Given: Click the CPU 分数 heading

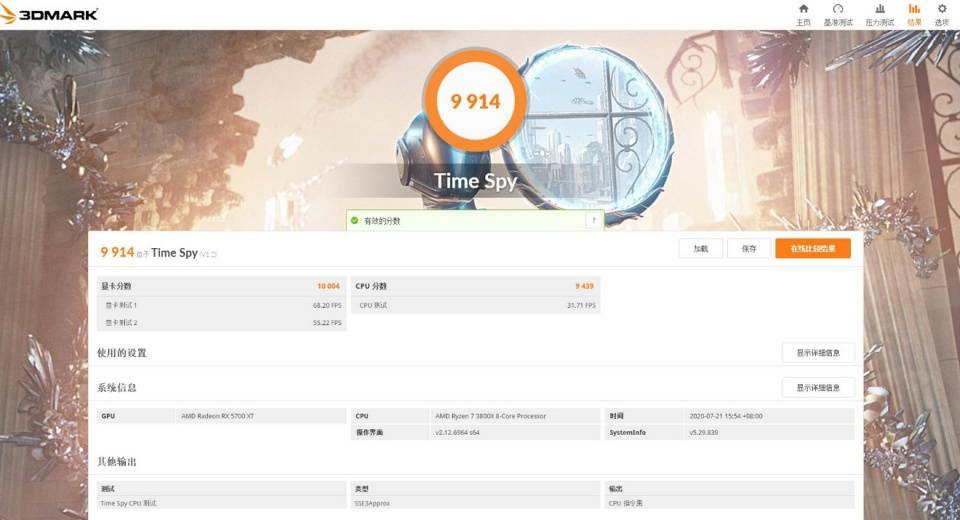Looking at the screenshot, I should pos(371,286).
